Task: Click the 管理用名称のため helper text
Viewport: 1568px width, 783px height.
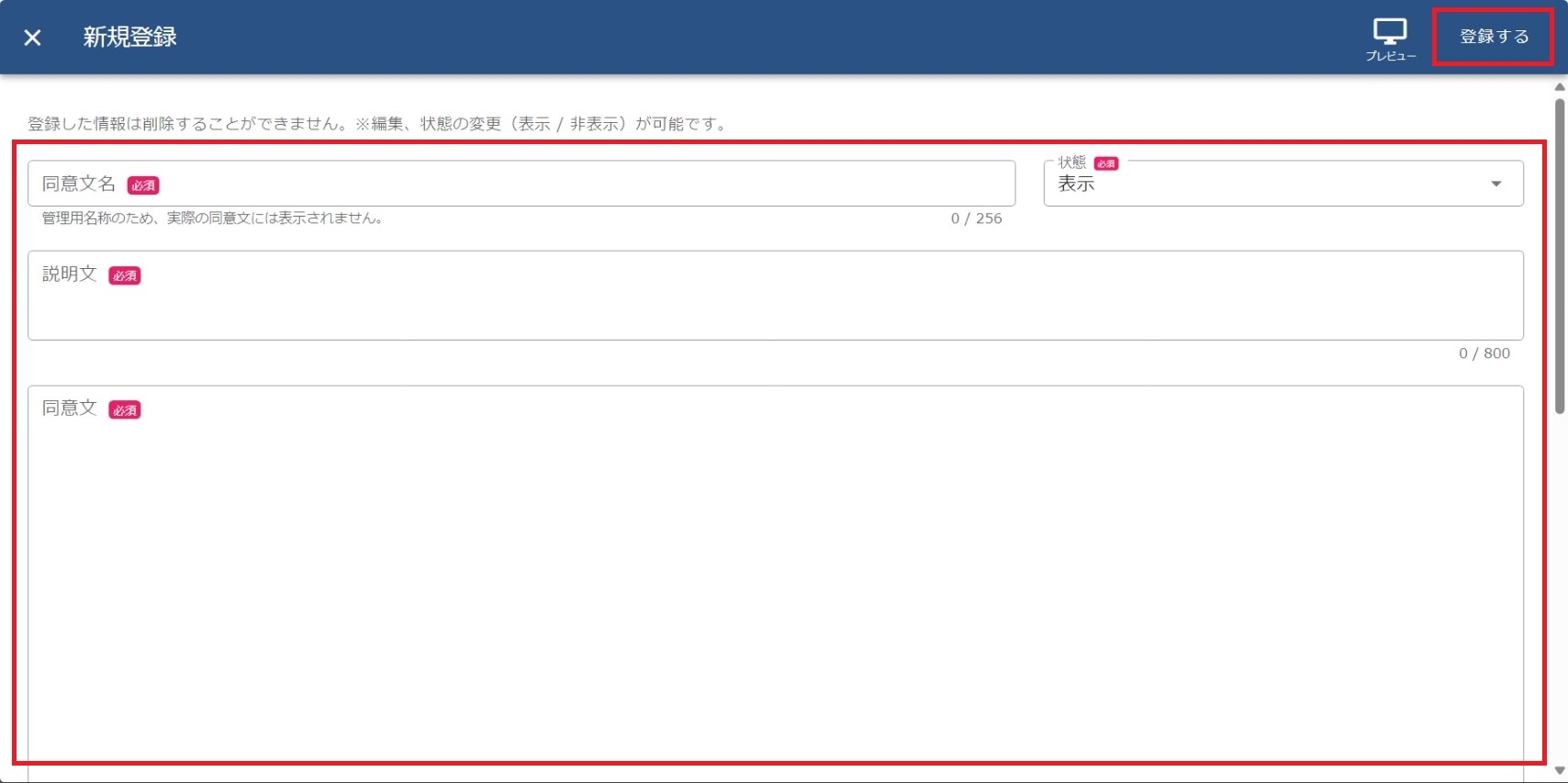Action: pos(212,218)
